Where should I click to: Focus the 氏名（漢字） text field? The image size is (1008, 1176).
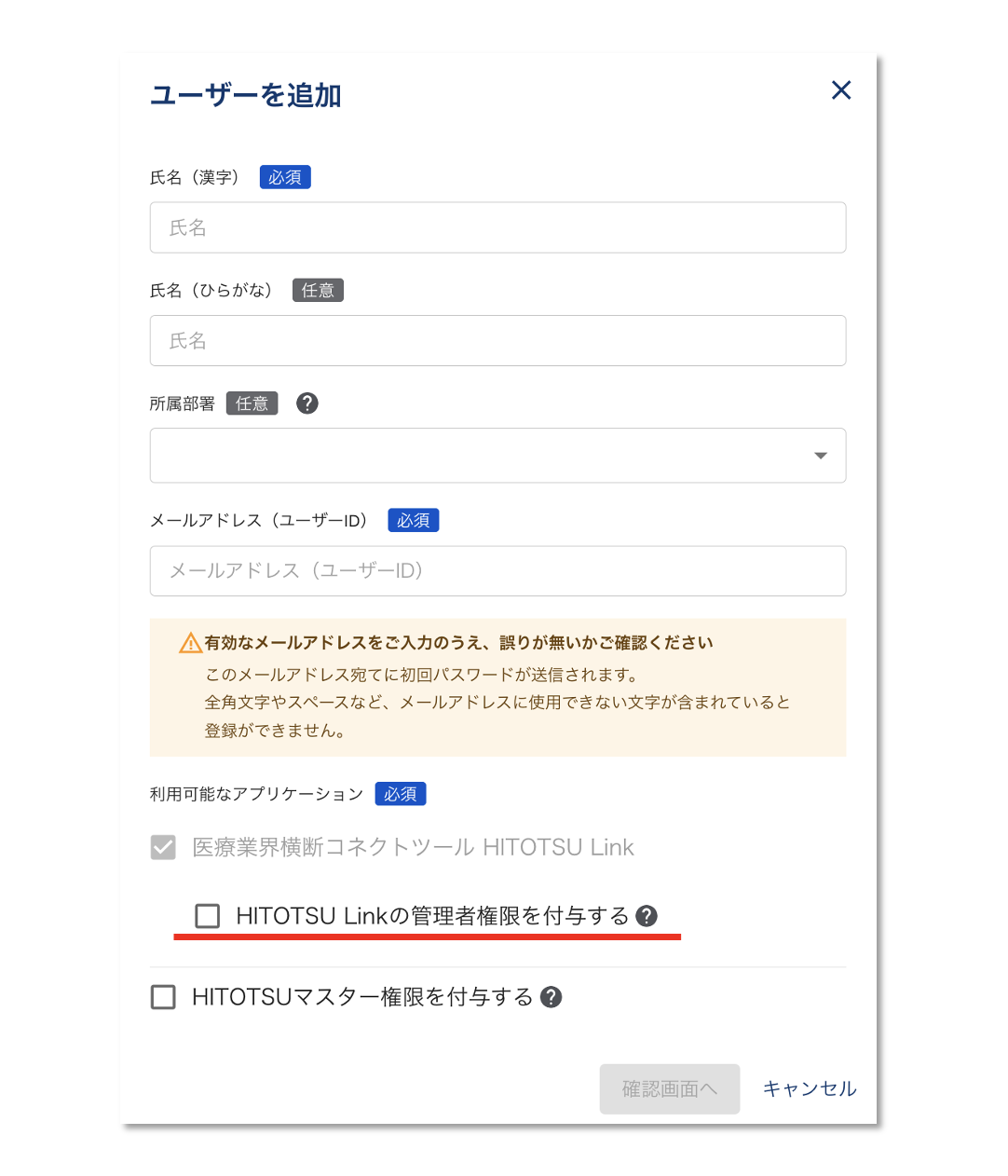[497, 227]
